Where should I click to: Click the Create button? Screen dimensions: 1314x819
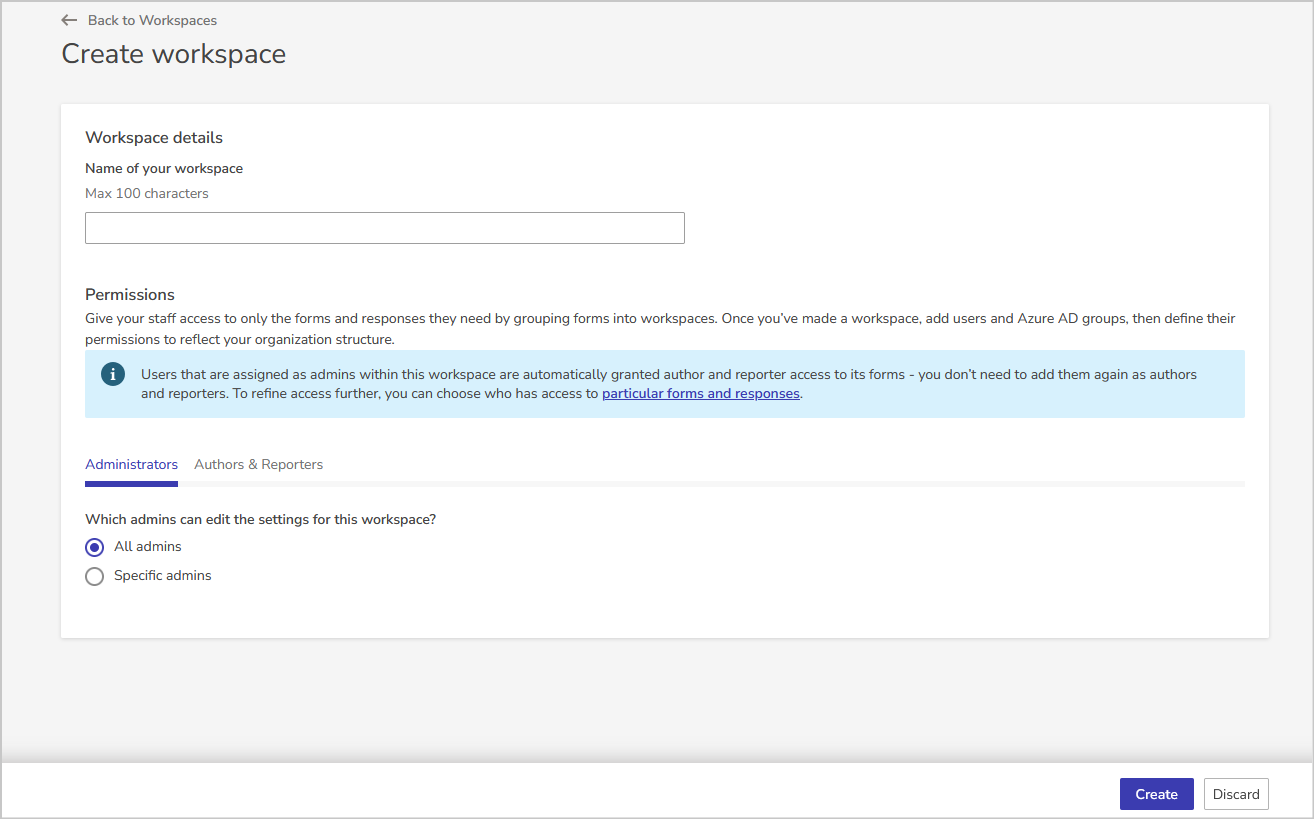click(x=1157, y=794)
